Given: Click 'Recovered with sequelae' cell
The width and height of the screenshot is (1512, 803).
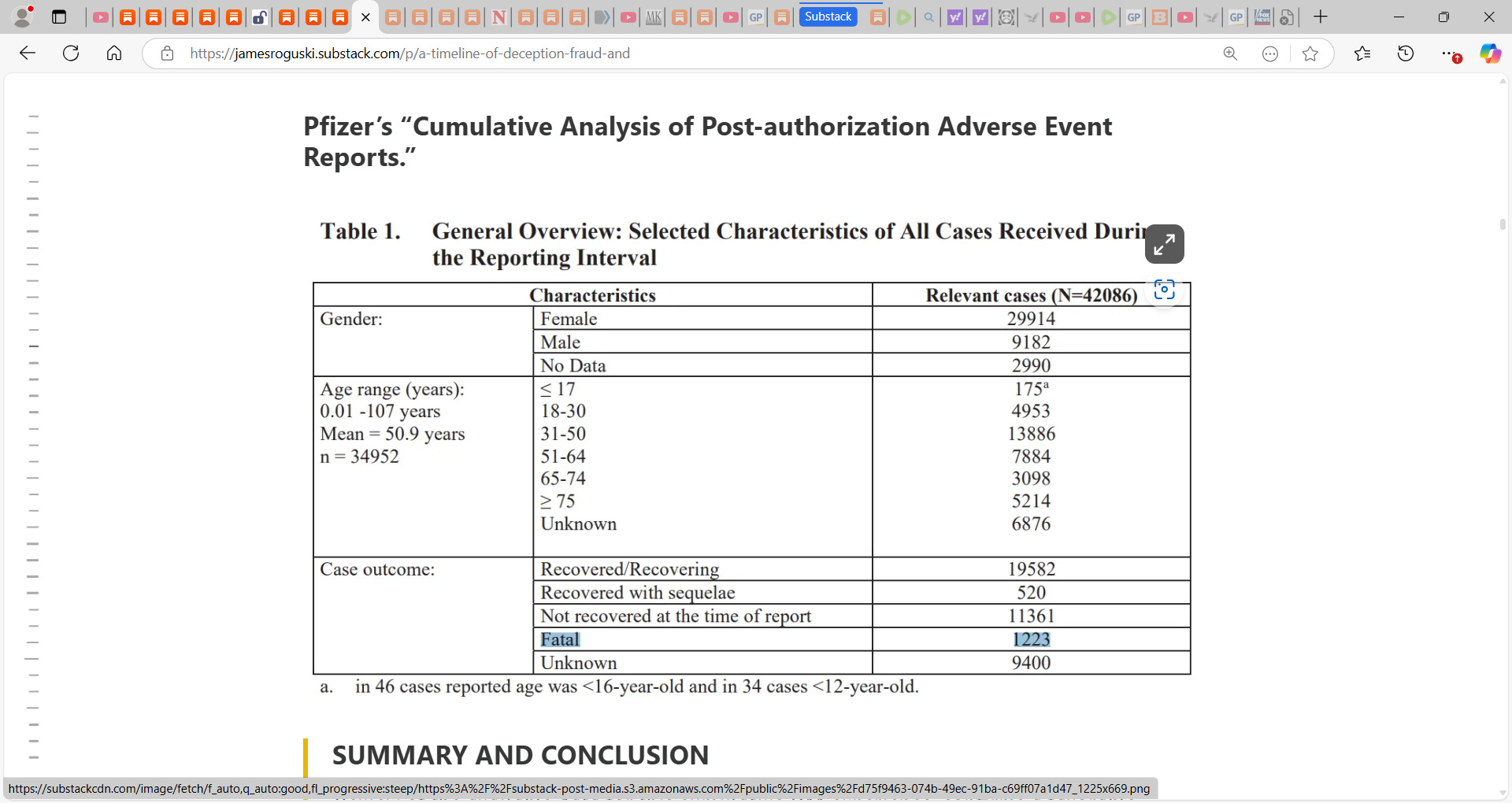Looking at the screenshot, I should tap(637, 593).
